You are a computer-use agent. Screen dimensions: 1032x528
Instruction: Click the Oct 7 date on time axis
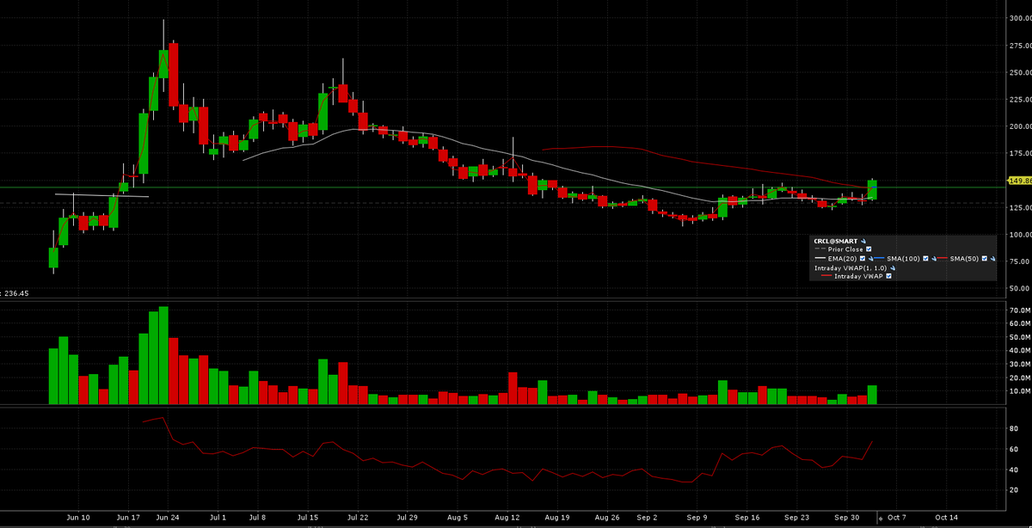click(896, 518)
